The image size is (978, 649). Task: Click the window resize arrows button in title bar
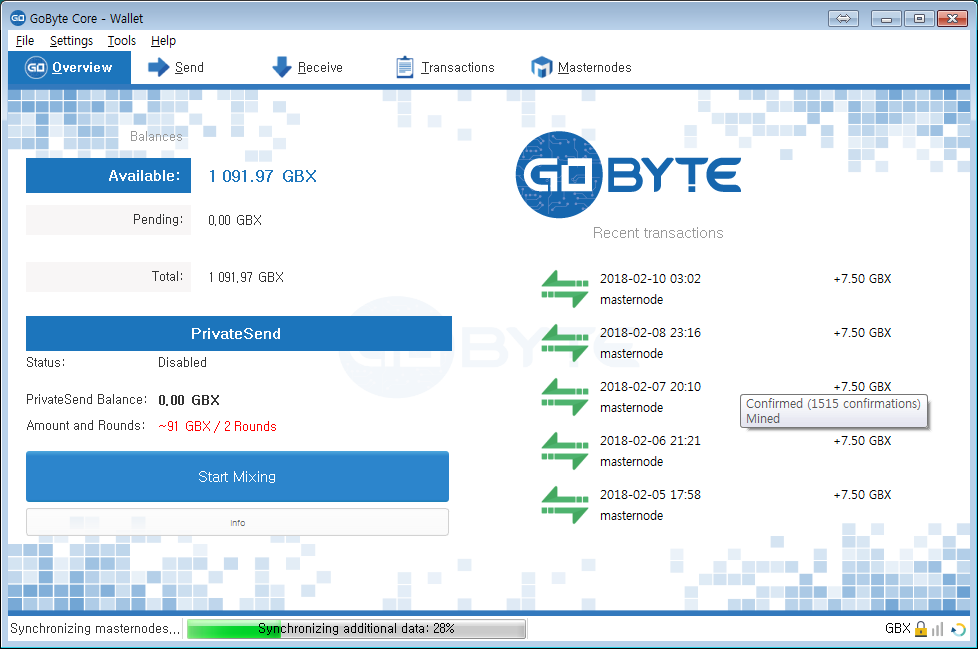[x=843, y=19]
